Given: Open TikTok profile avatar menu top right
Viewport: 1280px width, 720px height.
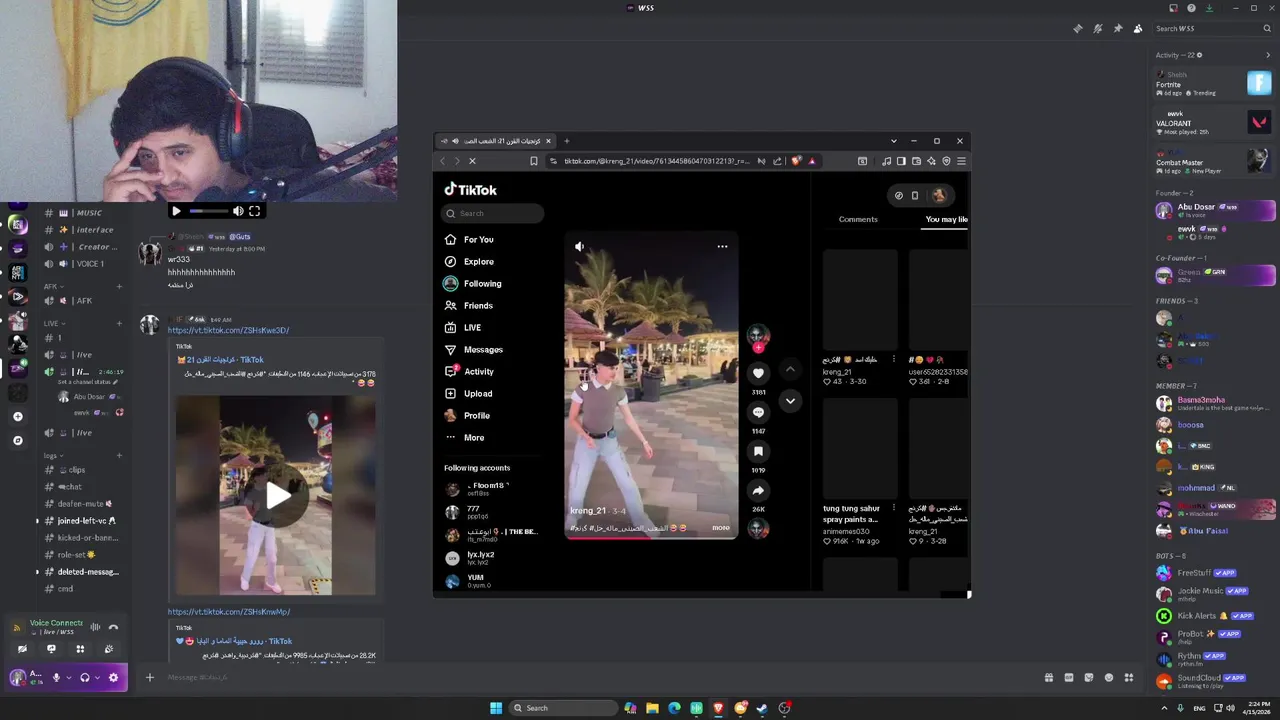Looking at the screenshot, I should click(x=938, y=195).
